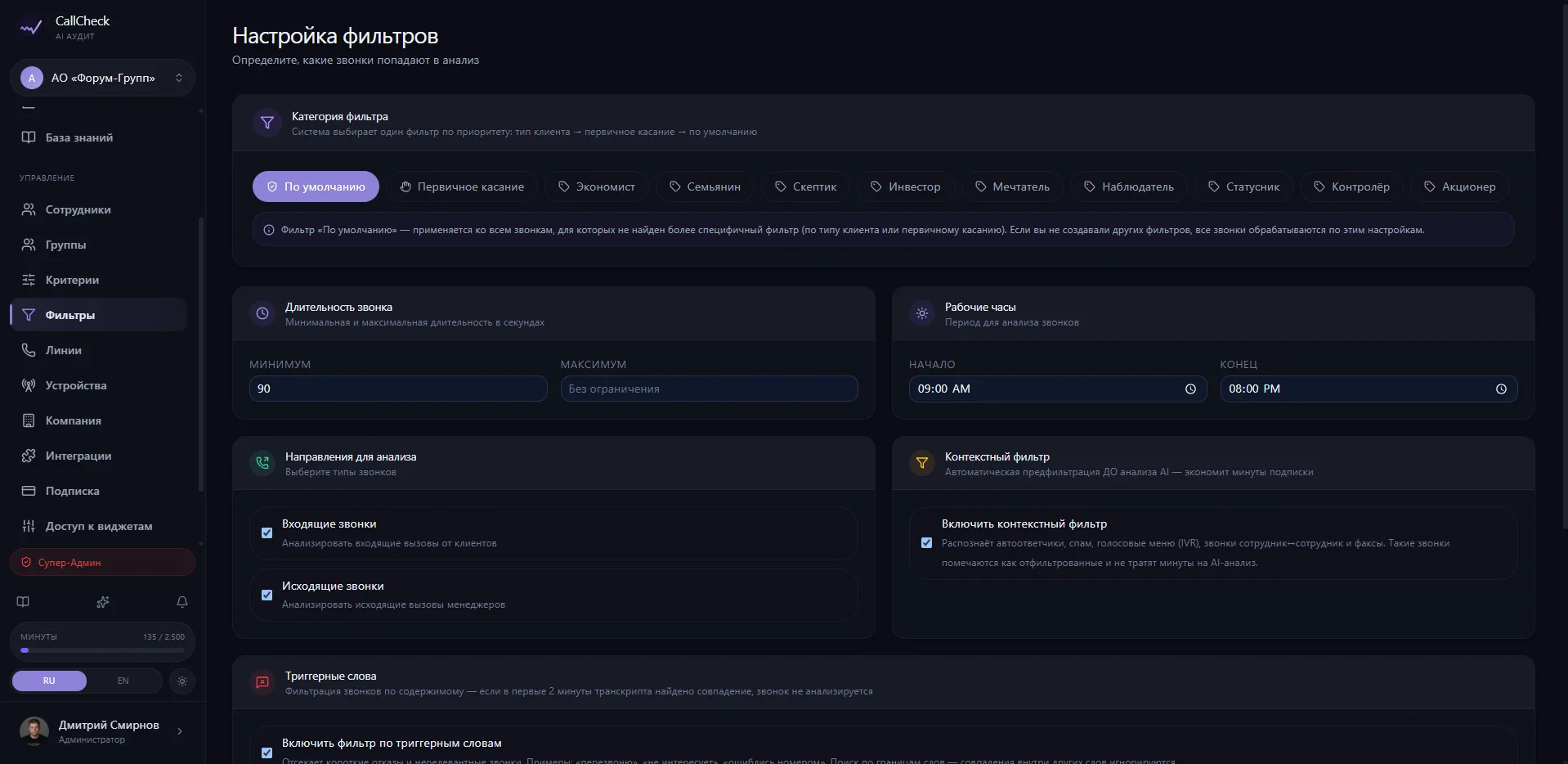Toggle Включить фильтр по триггерным словам
The height and width of the screenshot is (764, 1568).
(x=267, y=753)
